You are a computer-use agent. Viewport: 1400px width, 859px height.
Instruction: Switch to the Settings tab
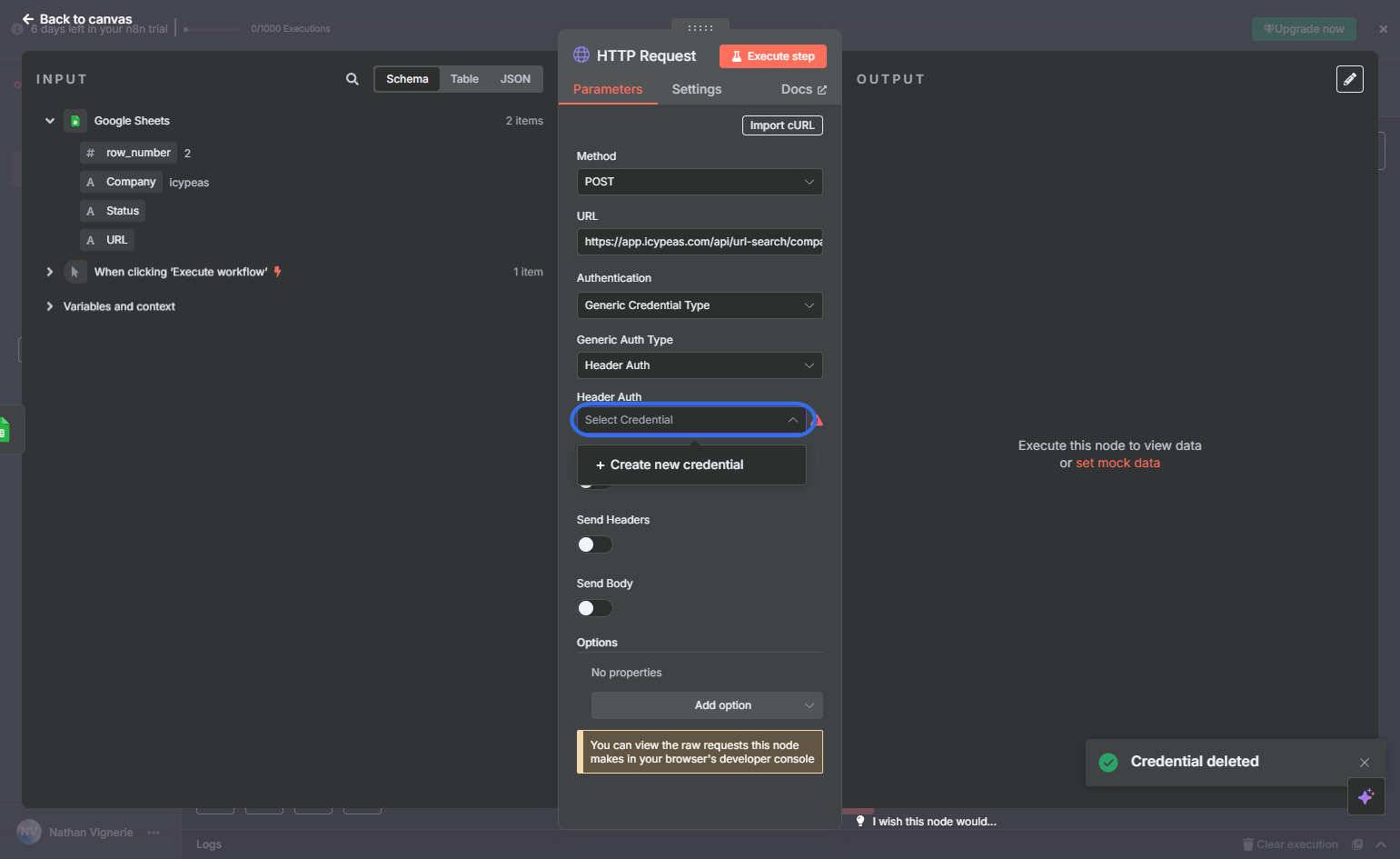pos(697,89)
